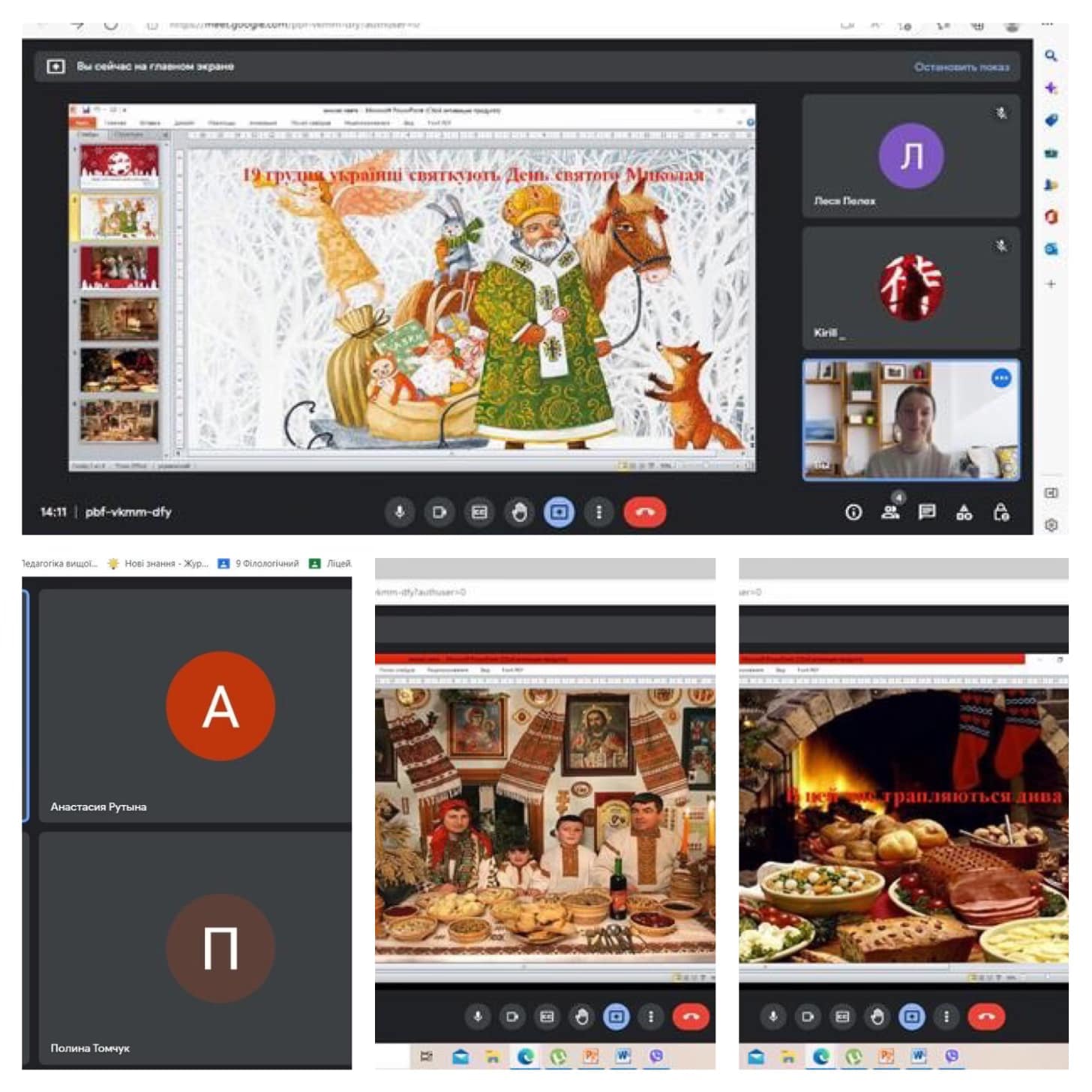Click the Viber icon beside the fireplace slide

(952, 1056)
